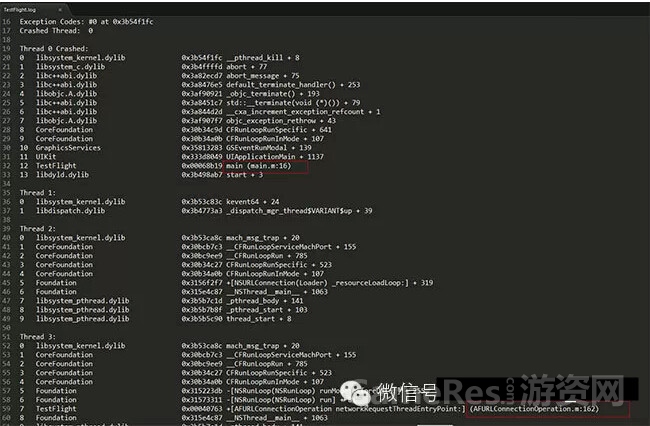Click 'main (main.m:16)' source reference
The image size is (650, 426).
click(259, 166)
